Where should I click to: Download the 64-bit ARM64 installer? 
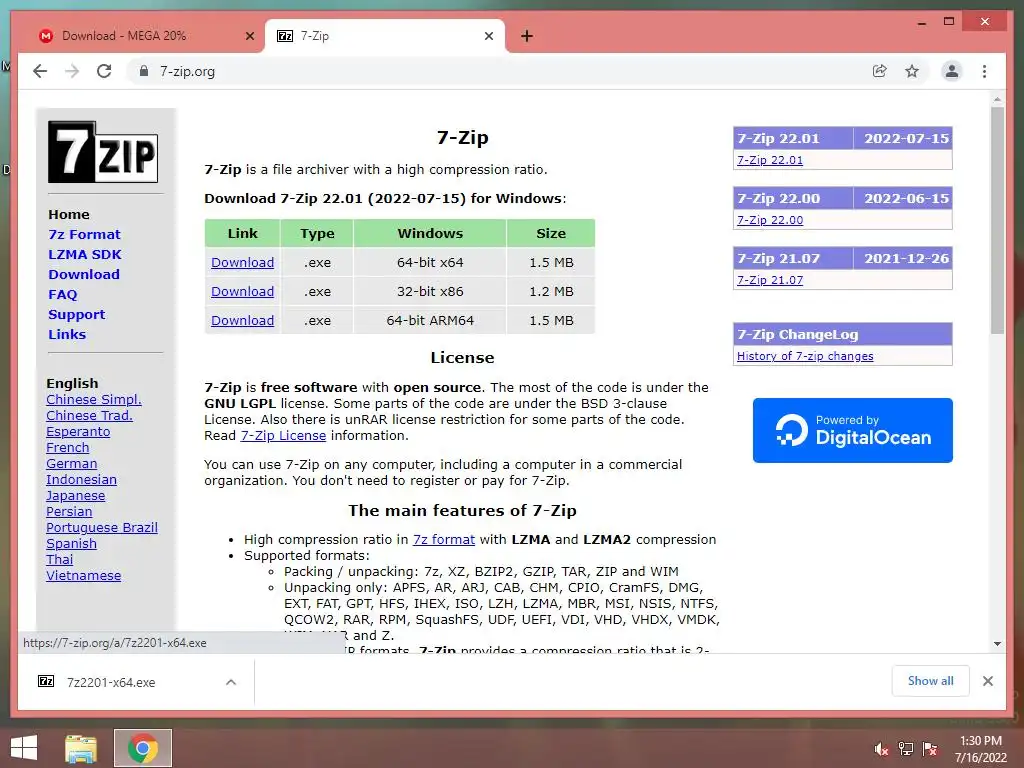click(242, 320)
